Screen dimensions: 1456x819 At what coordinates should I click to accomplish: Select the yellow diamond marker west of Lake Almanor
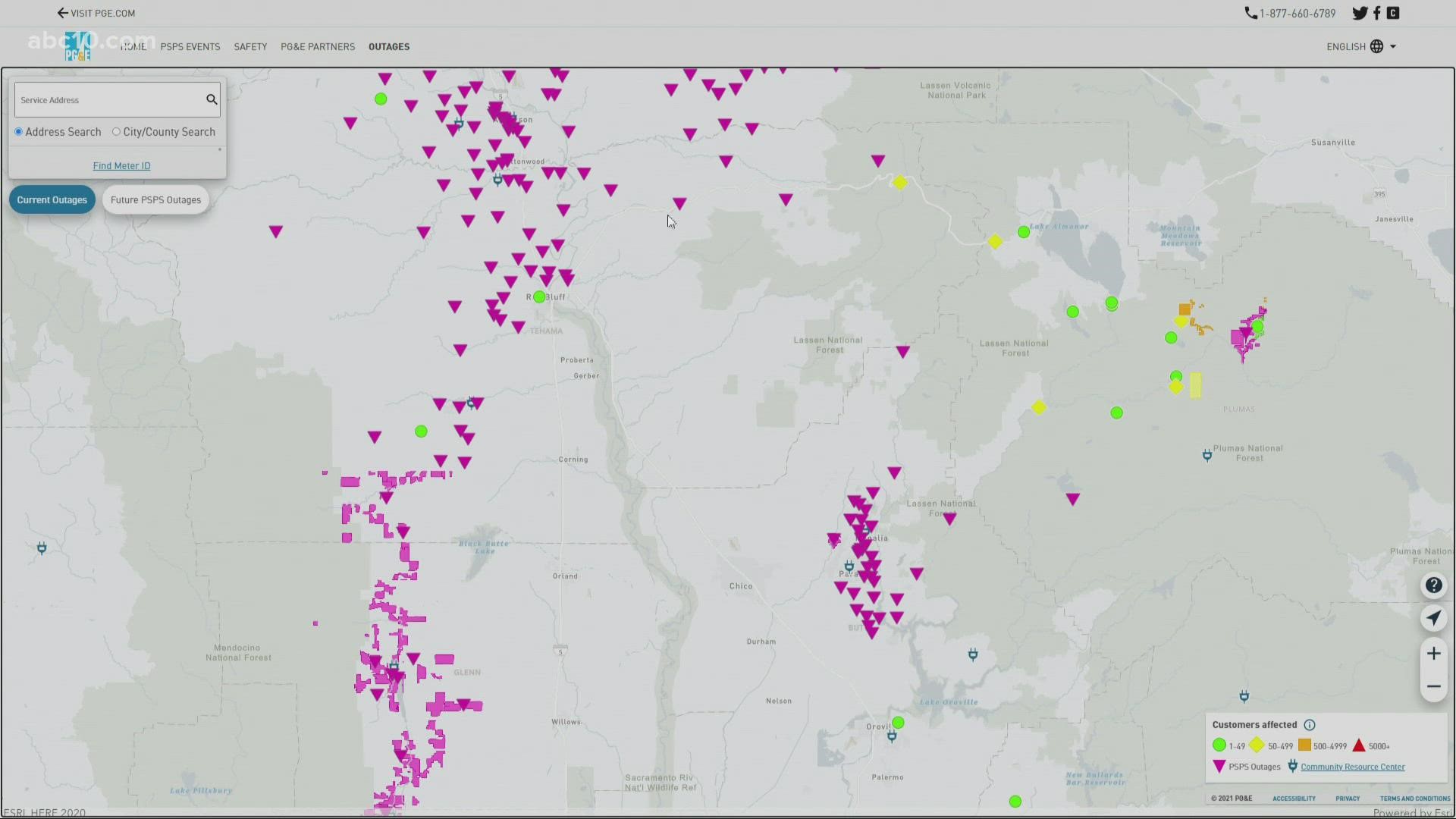(x=995, y=241)
